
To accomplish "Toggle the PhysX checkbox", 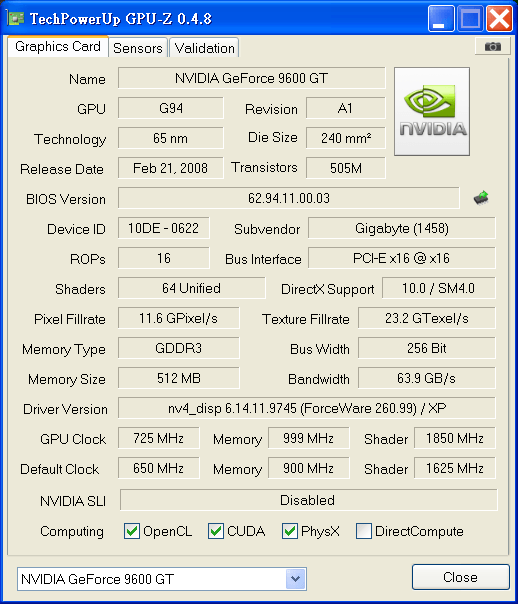I will 290,531.
